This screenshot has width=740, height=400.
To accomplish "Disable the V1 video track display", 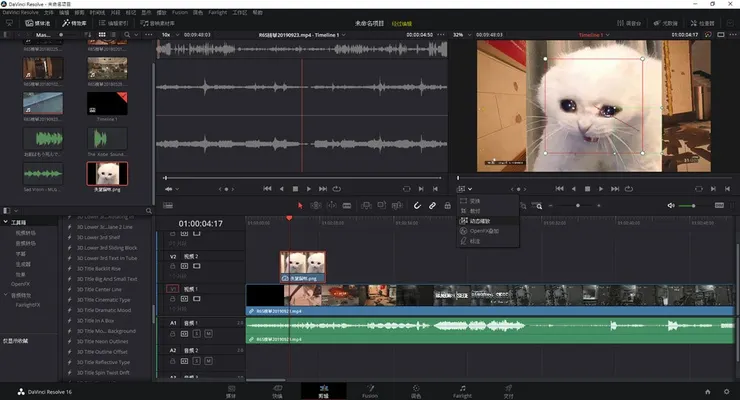I will coord(197,299).
